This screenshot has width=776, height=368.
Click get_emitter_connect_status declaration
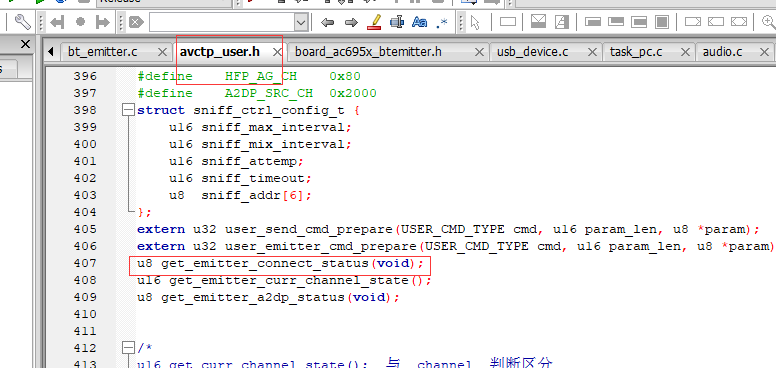pos(280,264)
